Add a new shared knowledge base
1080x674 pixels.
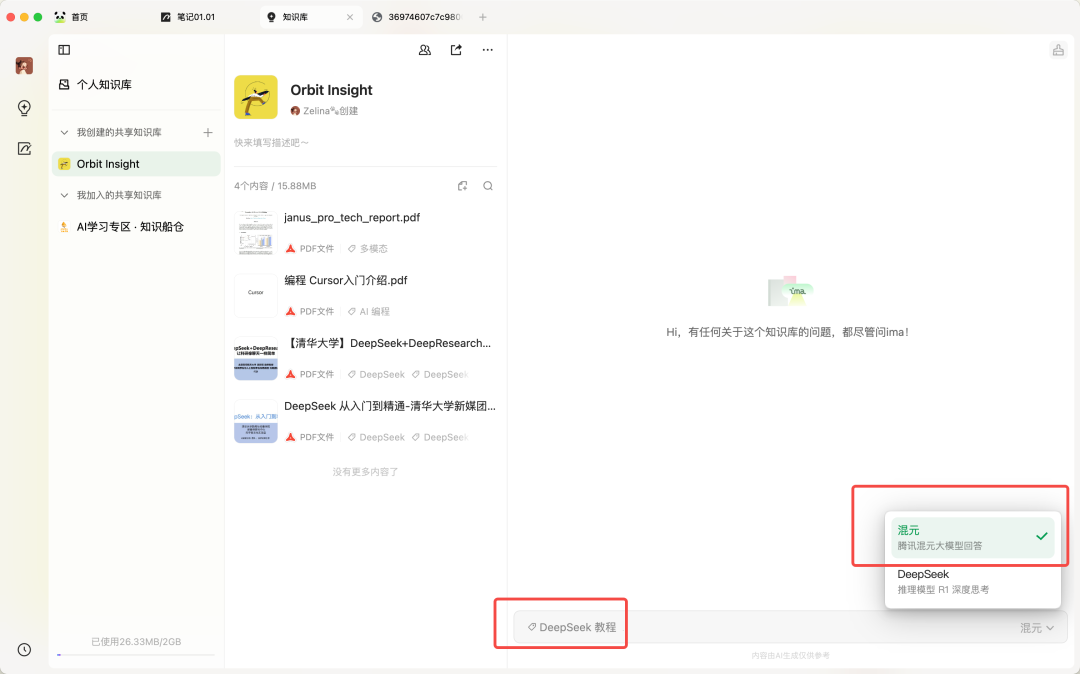pos(208,132)
